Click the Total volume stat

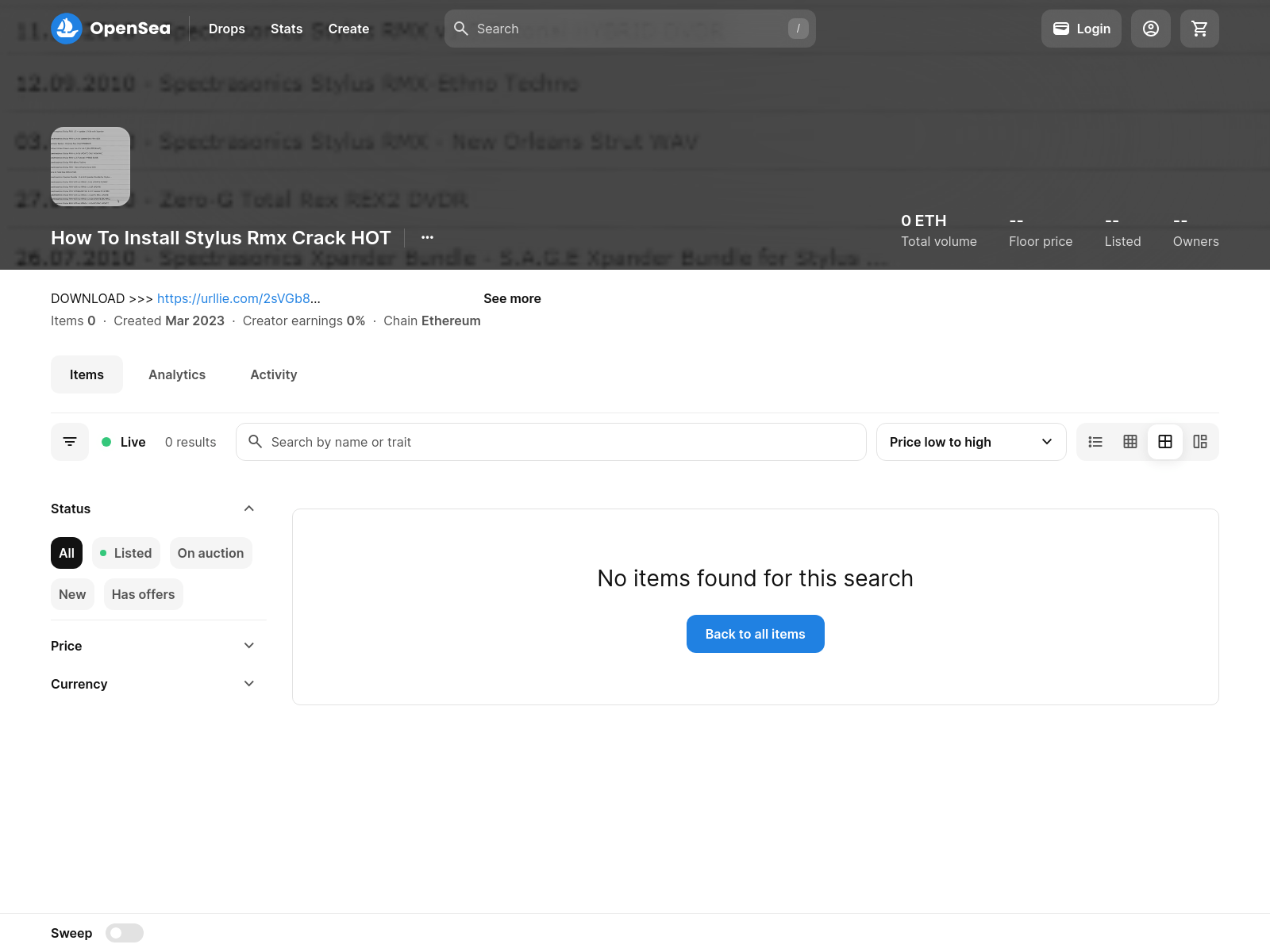(939, 231)
